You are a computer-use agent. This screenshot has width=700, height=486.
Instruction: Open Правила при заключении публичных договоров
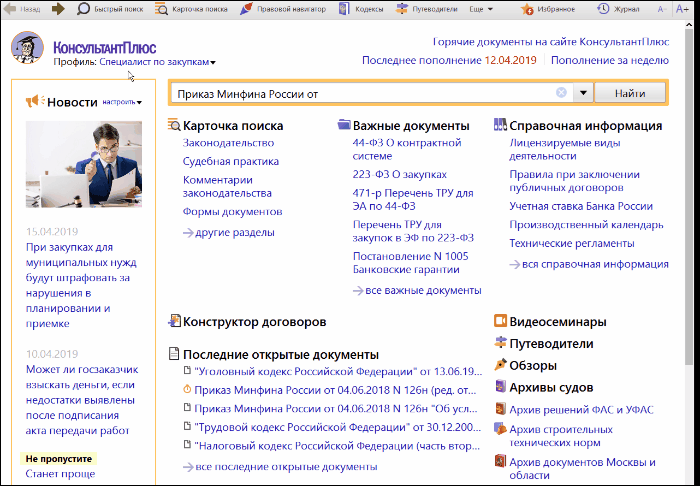575,181
